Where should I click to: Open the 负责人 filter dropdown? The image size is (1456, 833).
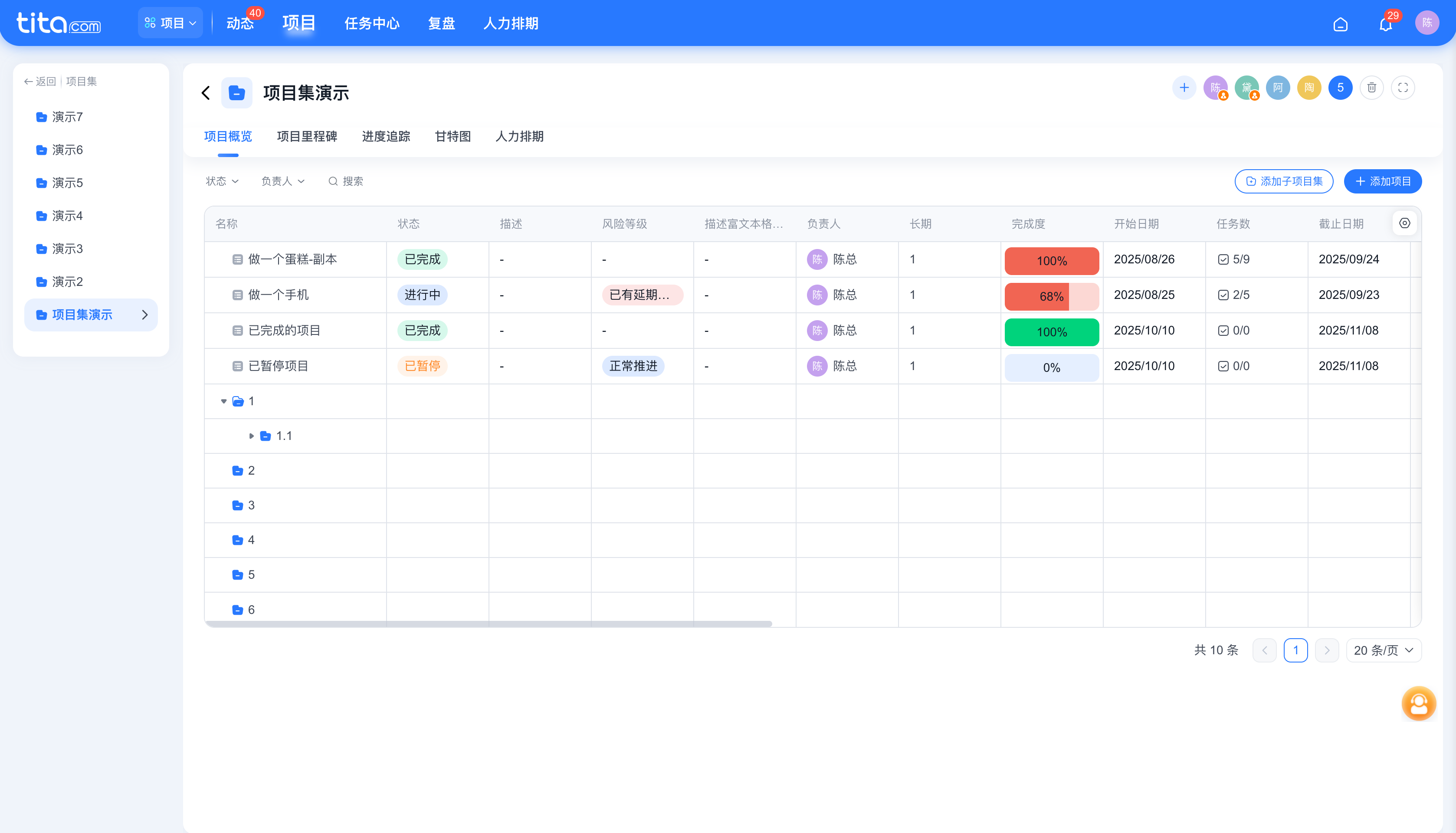(x=282, y=181)
